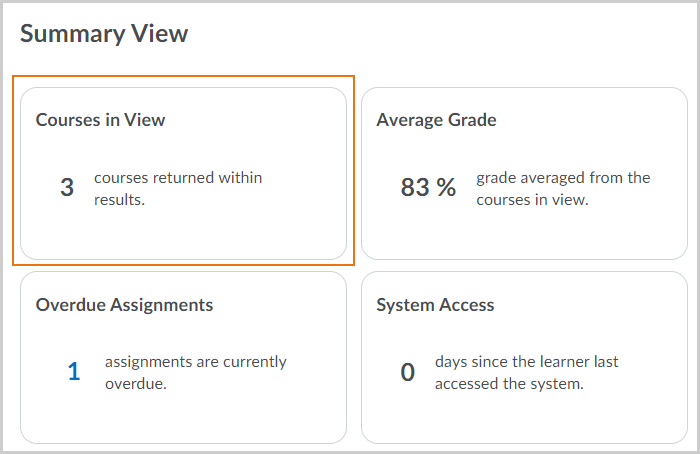Select the Overdue Assignments card
700x454 pixels.
tap(183, 358)
